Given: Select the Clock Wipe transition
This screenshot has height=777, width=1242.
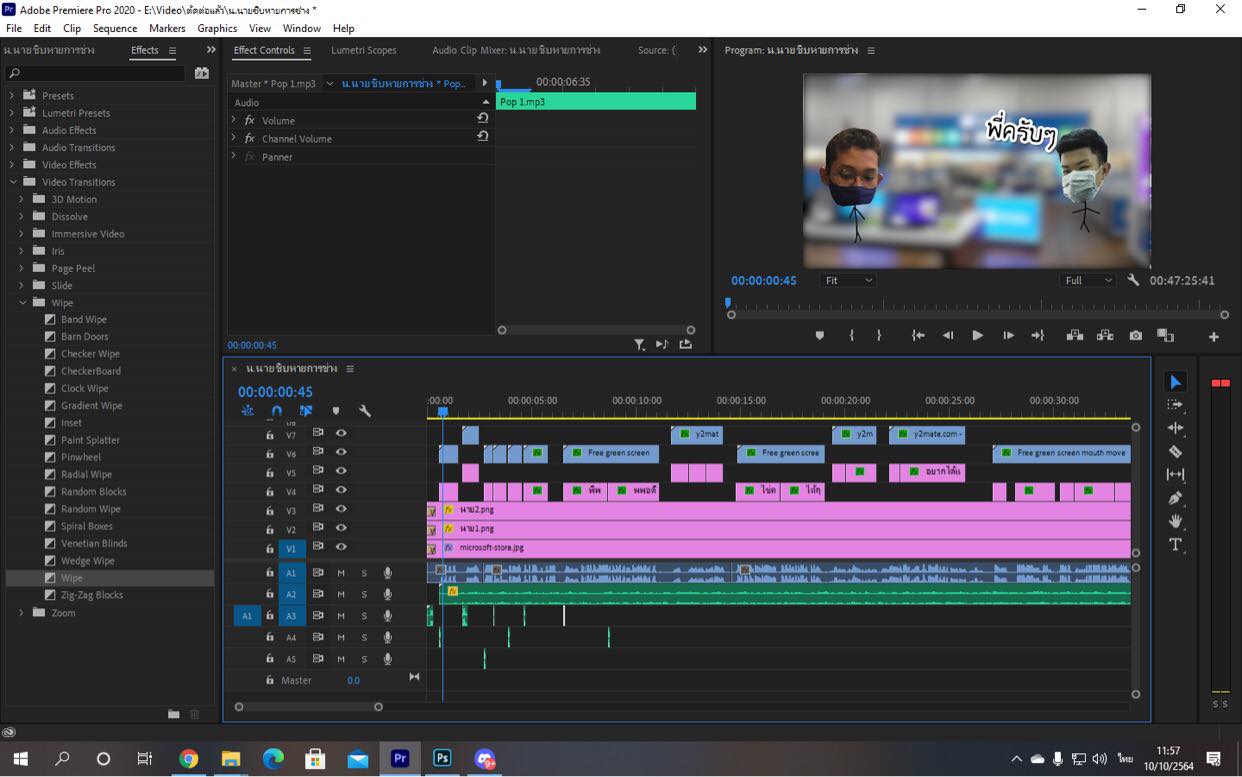Looking at the screenshot, I should pyautogui.click(x=84, y=388).
